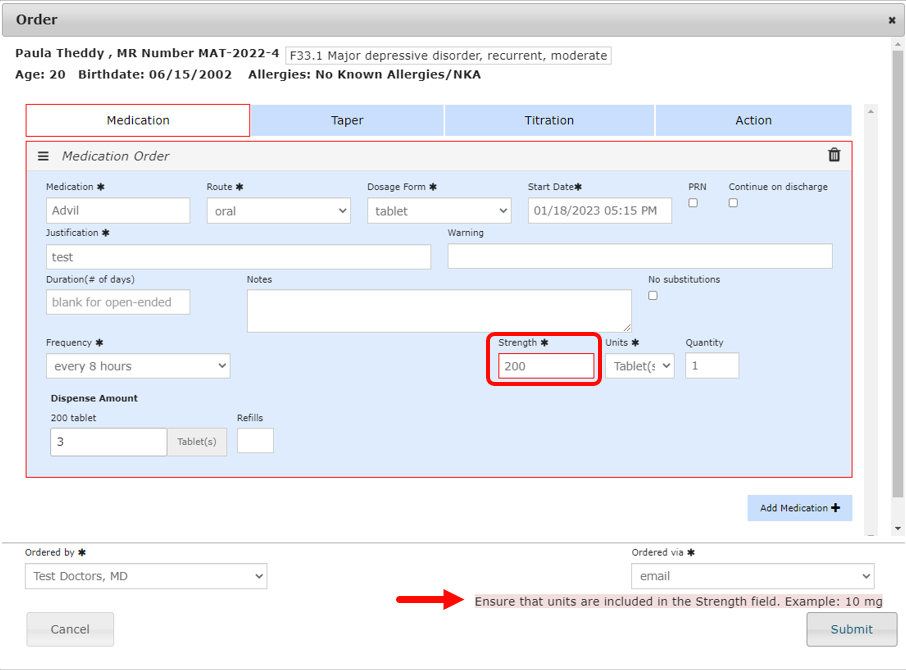
Task: Enable the PRN checkbox
Action: (693, 203)
